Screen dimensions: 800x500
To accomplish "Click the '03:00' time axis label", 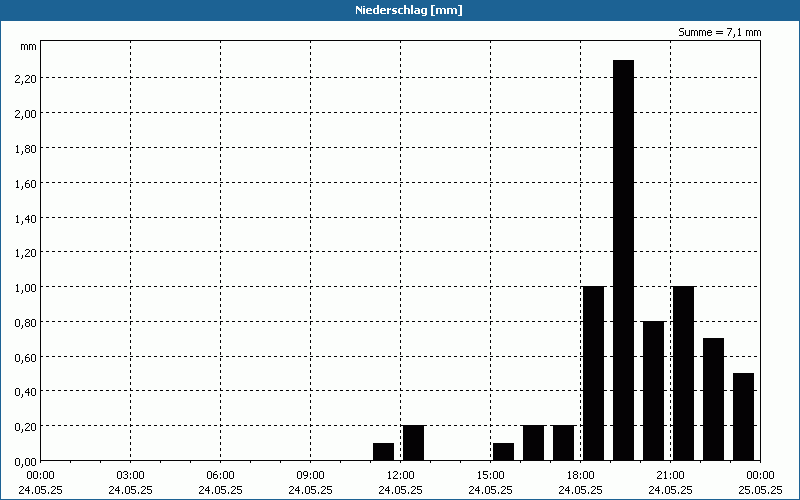I will pyautogui.click(x=131, y=476).
